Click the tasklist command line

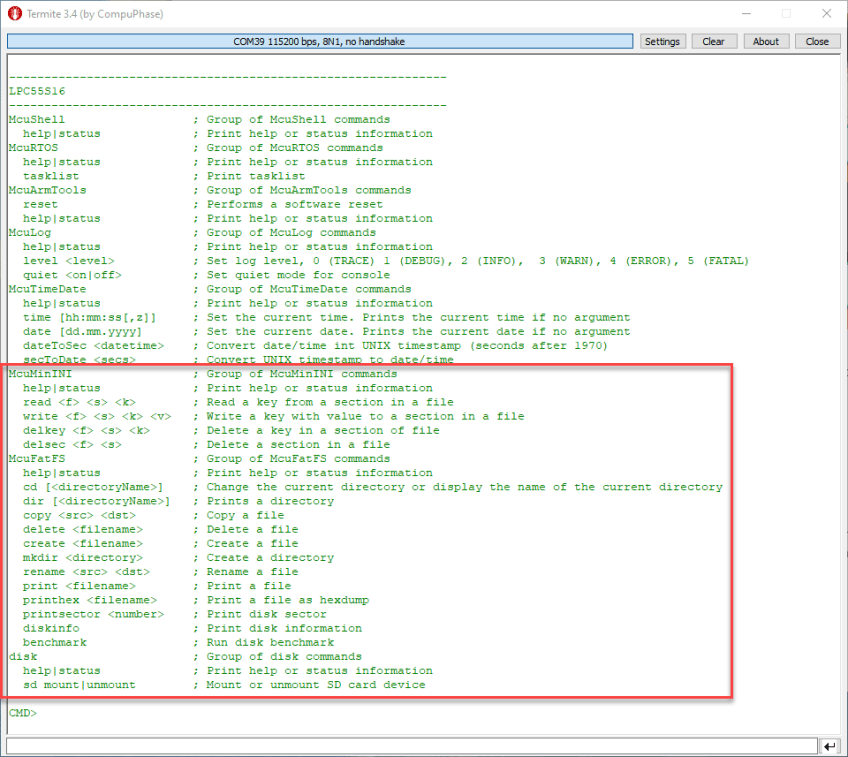coord(51,176)
